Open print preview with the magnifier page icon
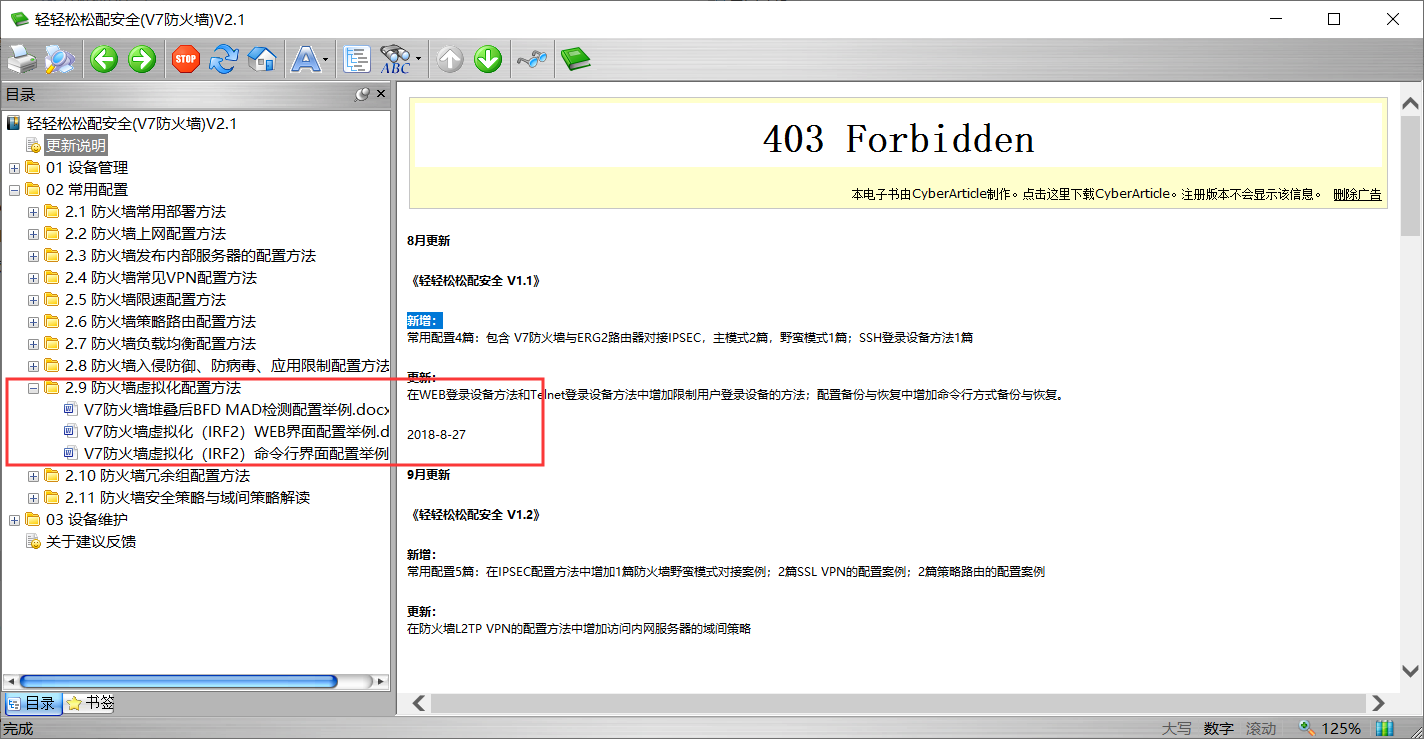Screen dimensions: 1424x739 point(59,60)
